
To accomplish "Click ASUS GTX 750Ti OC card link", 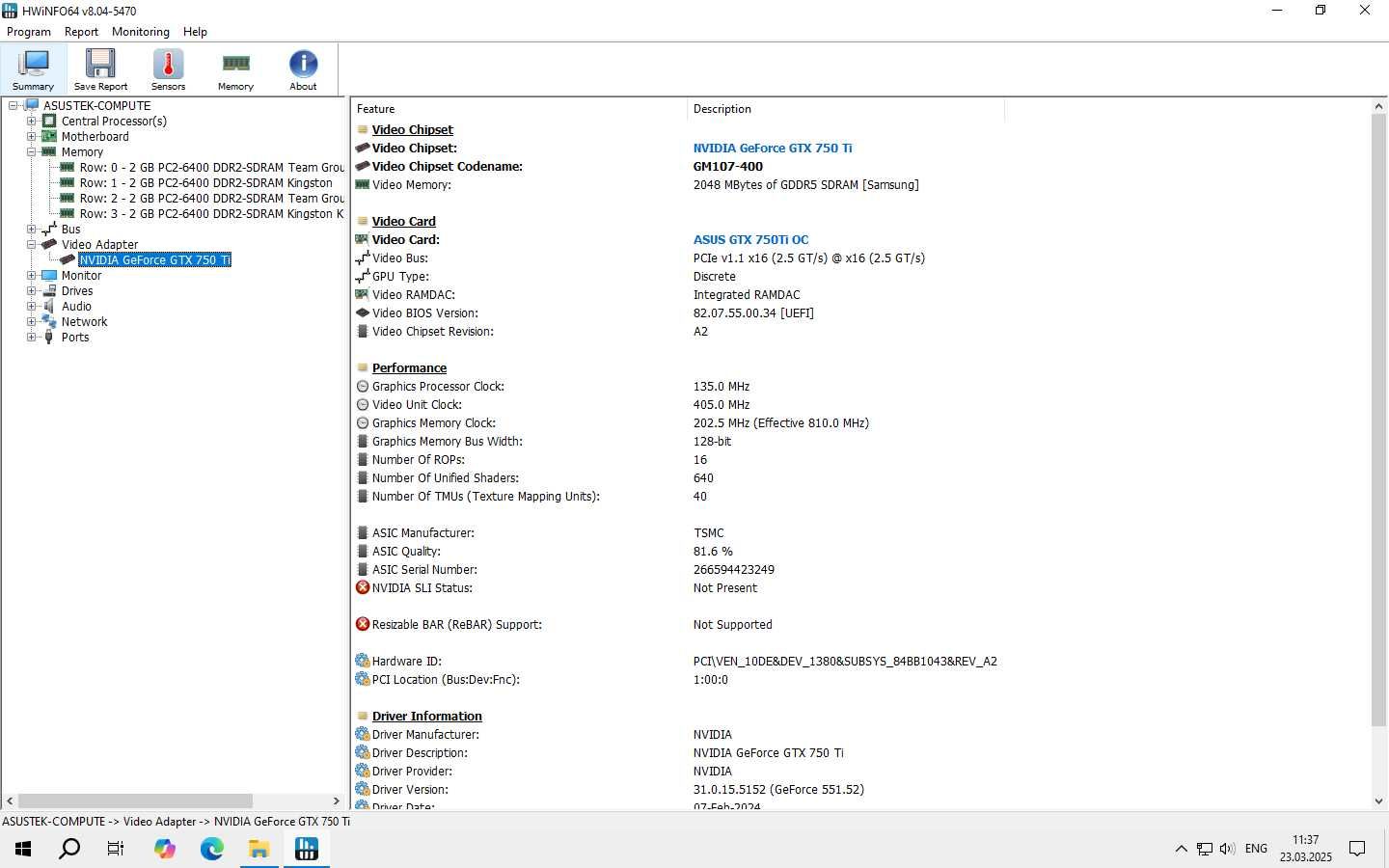I will pyautogui.click(x=750, y=240).
